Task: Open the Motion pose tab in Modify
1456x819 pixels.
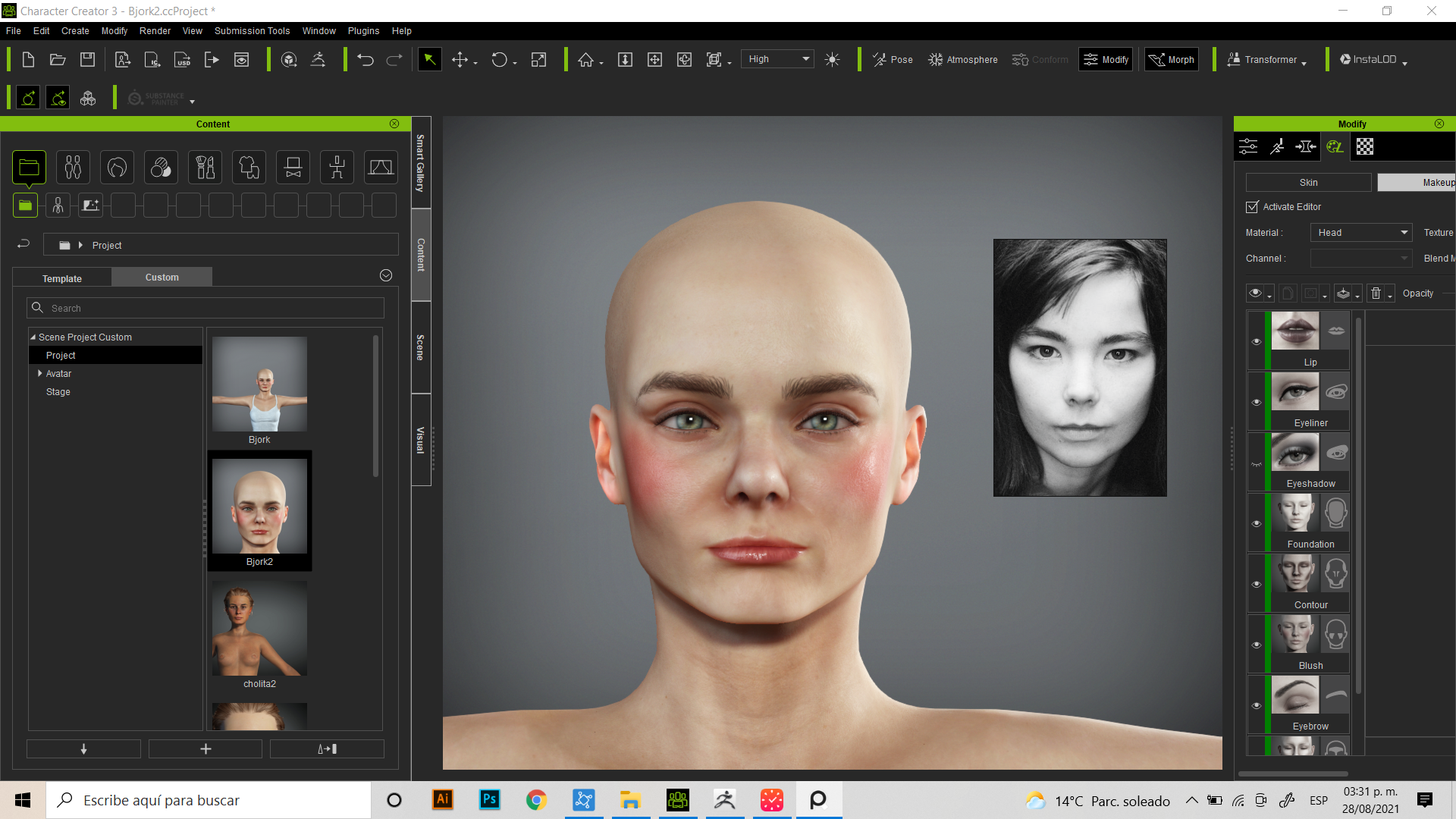Action: pyautogui.click(x=1277, y=147)
